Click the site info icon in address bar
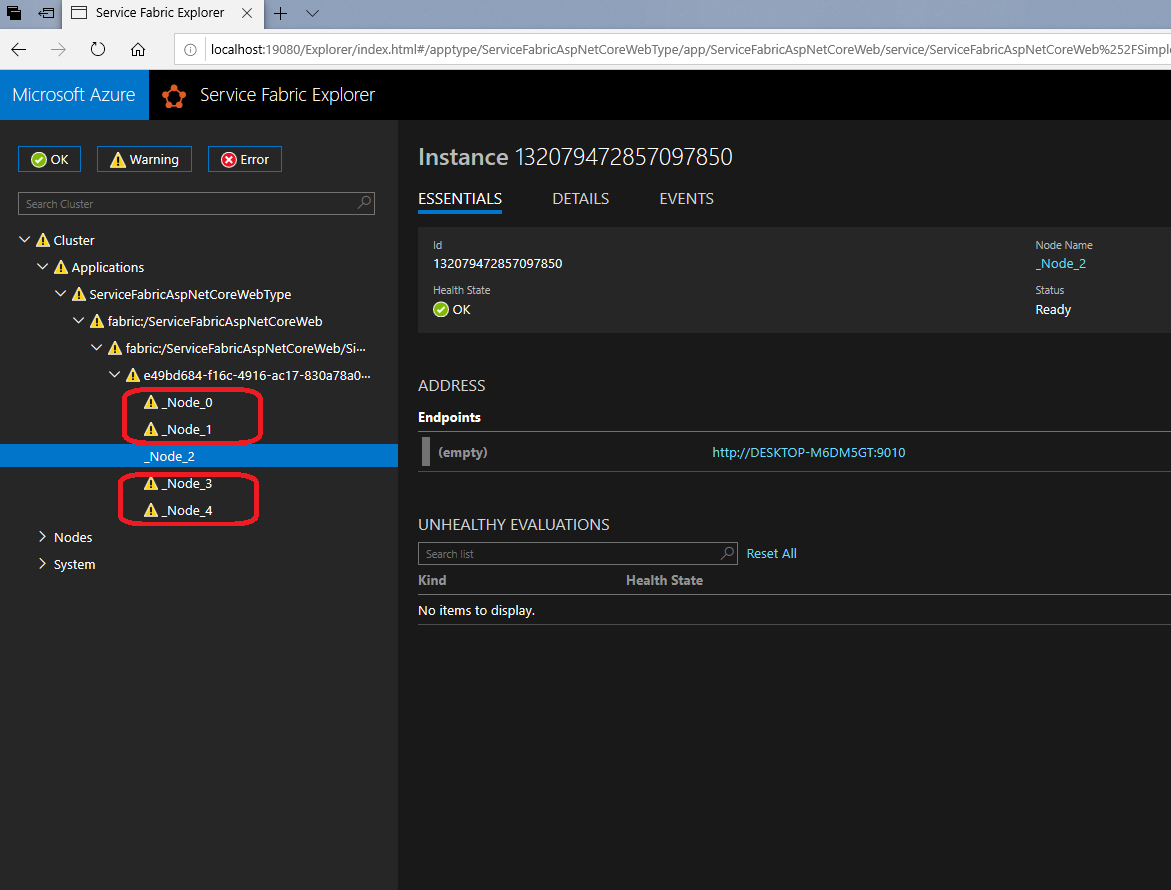Image resolution: width=1171 pixels, height=890 pixels. (190, 50)
